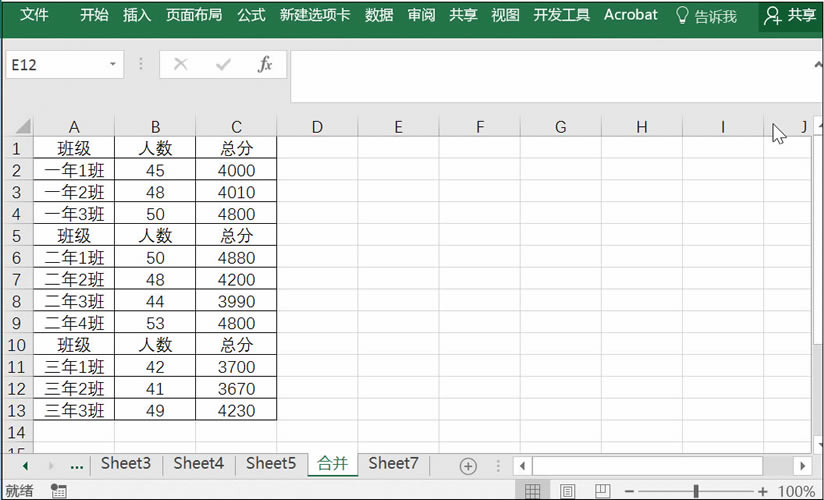Click the zoom in plus button
The height and width of the screenshot is (500, 824).
tap(763, 492)
